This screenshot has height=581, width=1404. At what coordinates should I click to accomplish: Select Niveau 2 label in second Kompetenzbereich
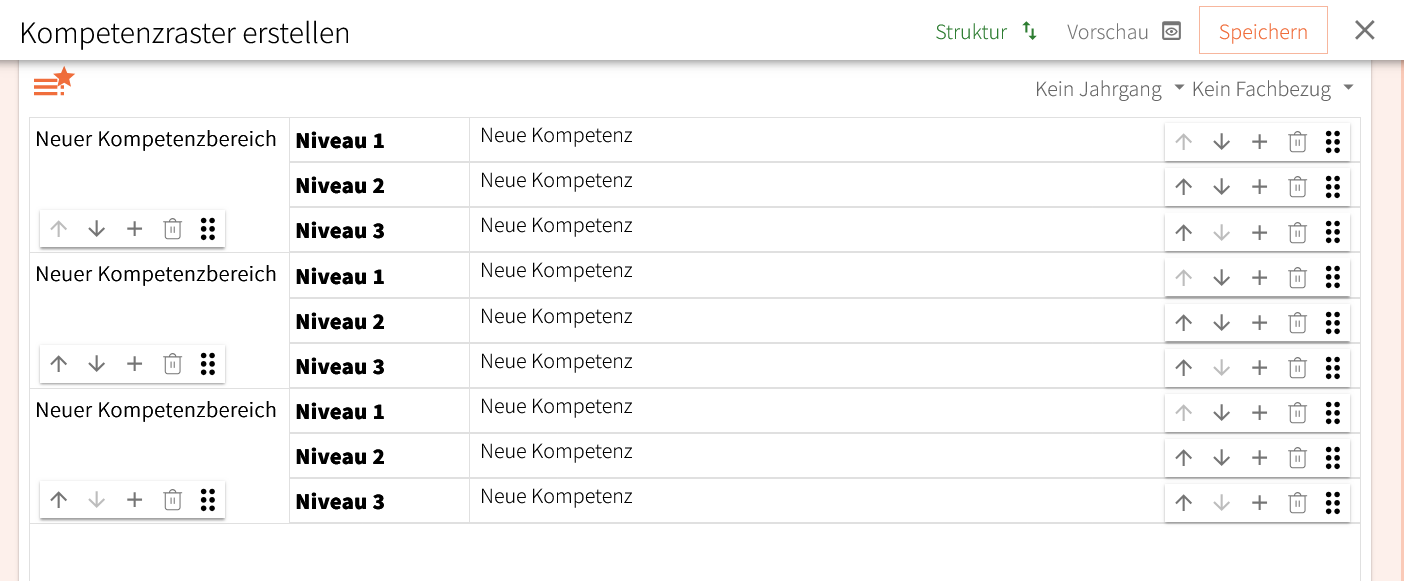coord(340,322)
